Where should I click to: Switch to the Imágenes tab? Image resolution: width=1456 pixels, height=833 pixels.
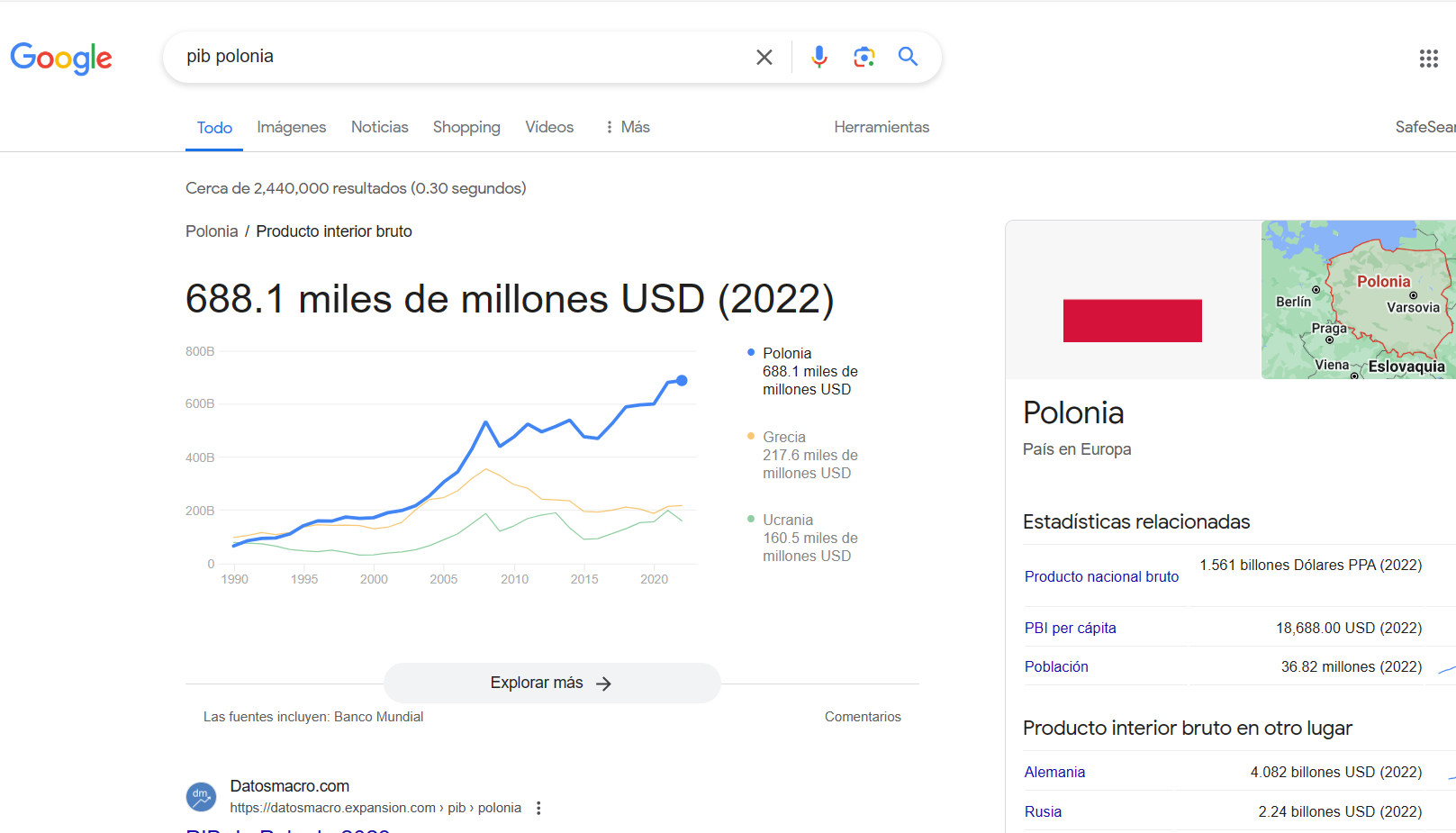(292, 127)
